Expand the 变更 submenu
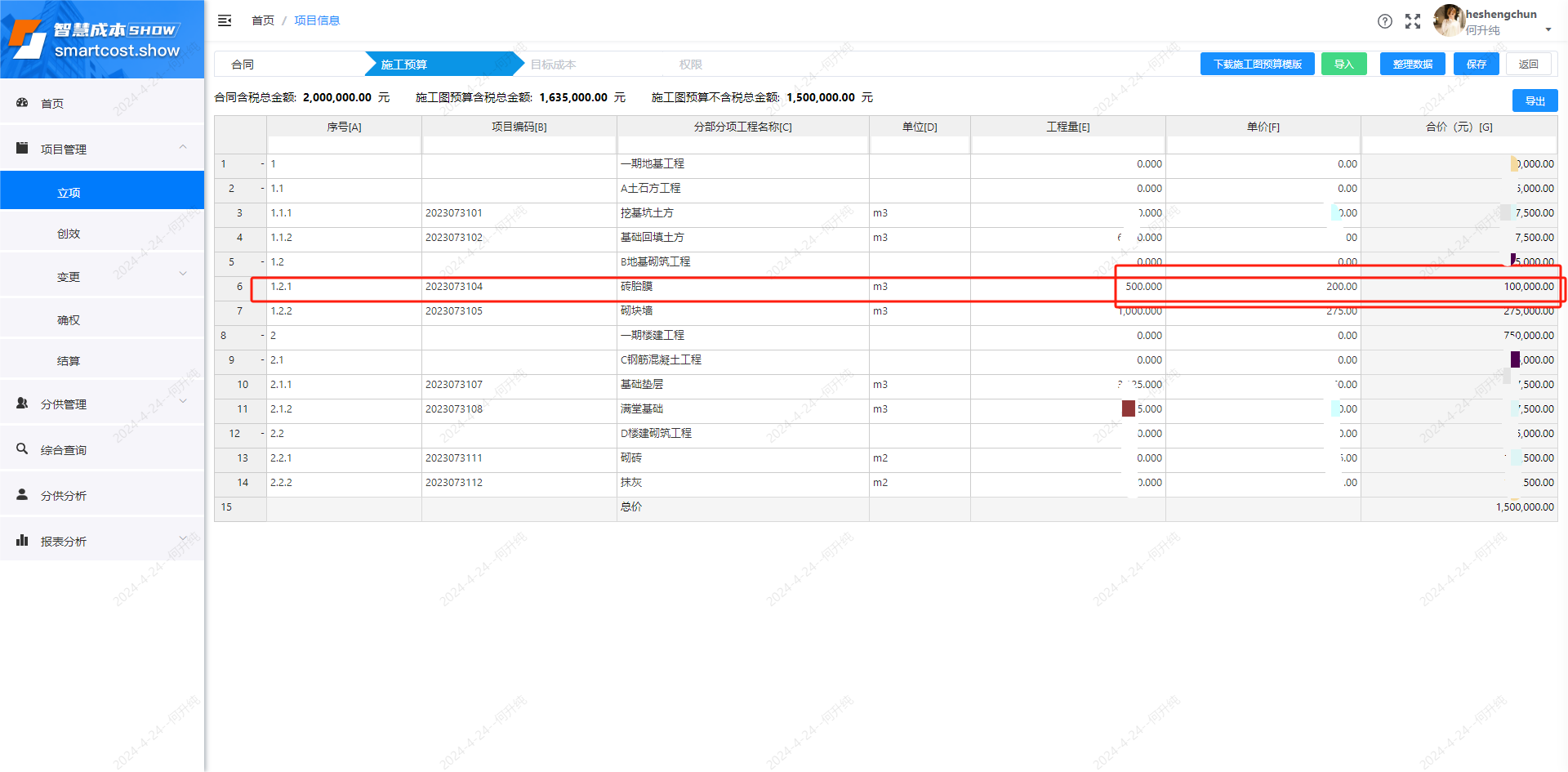This screenshot has height=772, width=1568. [x=183, y=274]
